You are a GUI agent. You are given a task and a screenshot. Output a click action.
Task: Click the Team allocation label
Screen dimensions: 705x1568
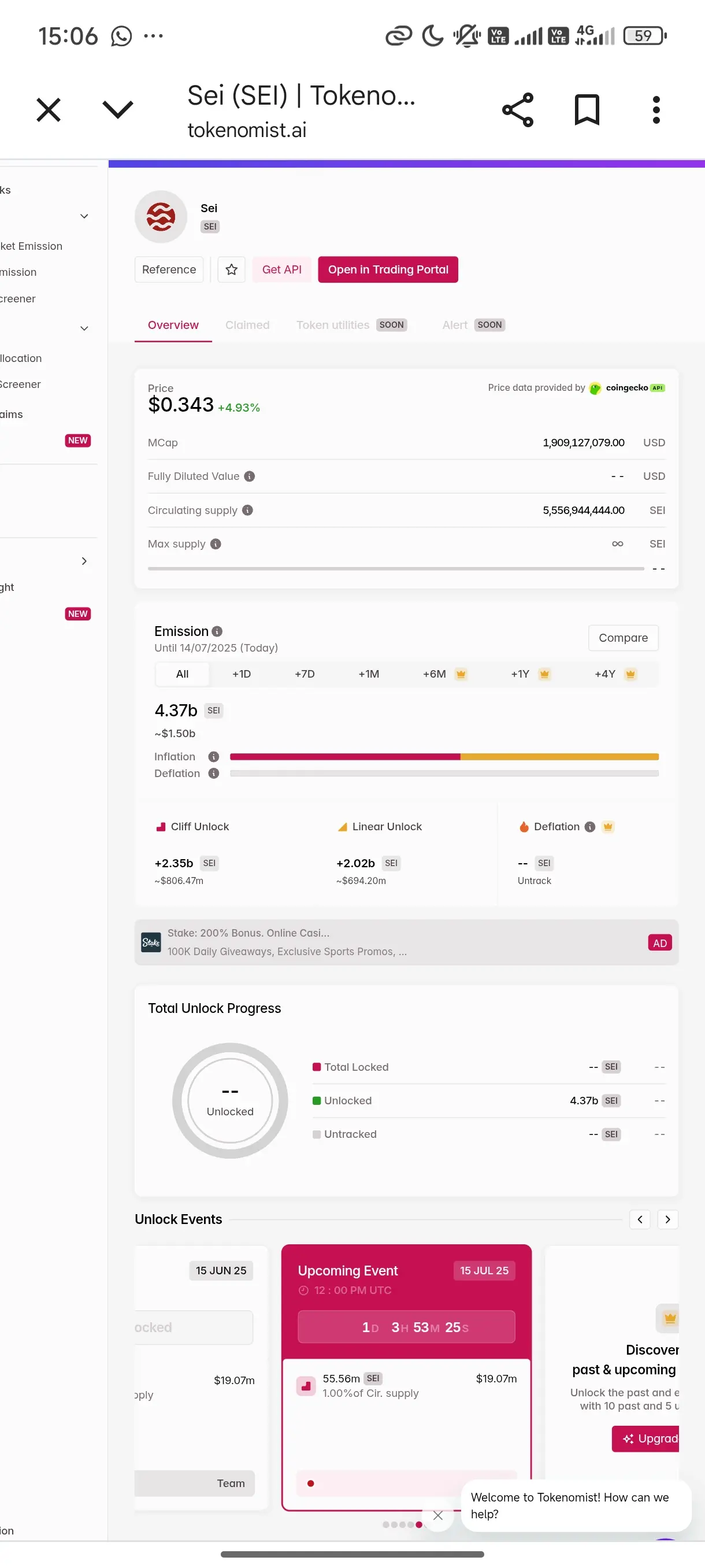point(231,1484)
